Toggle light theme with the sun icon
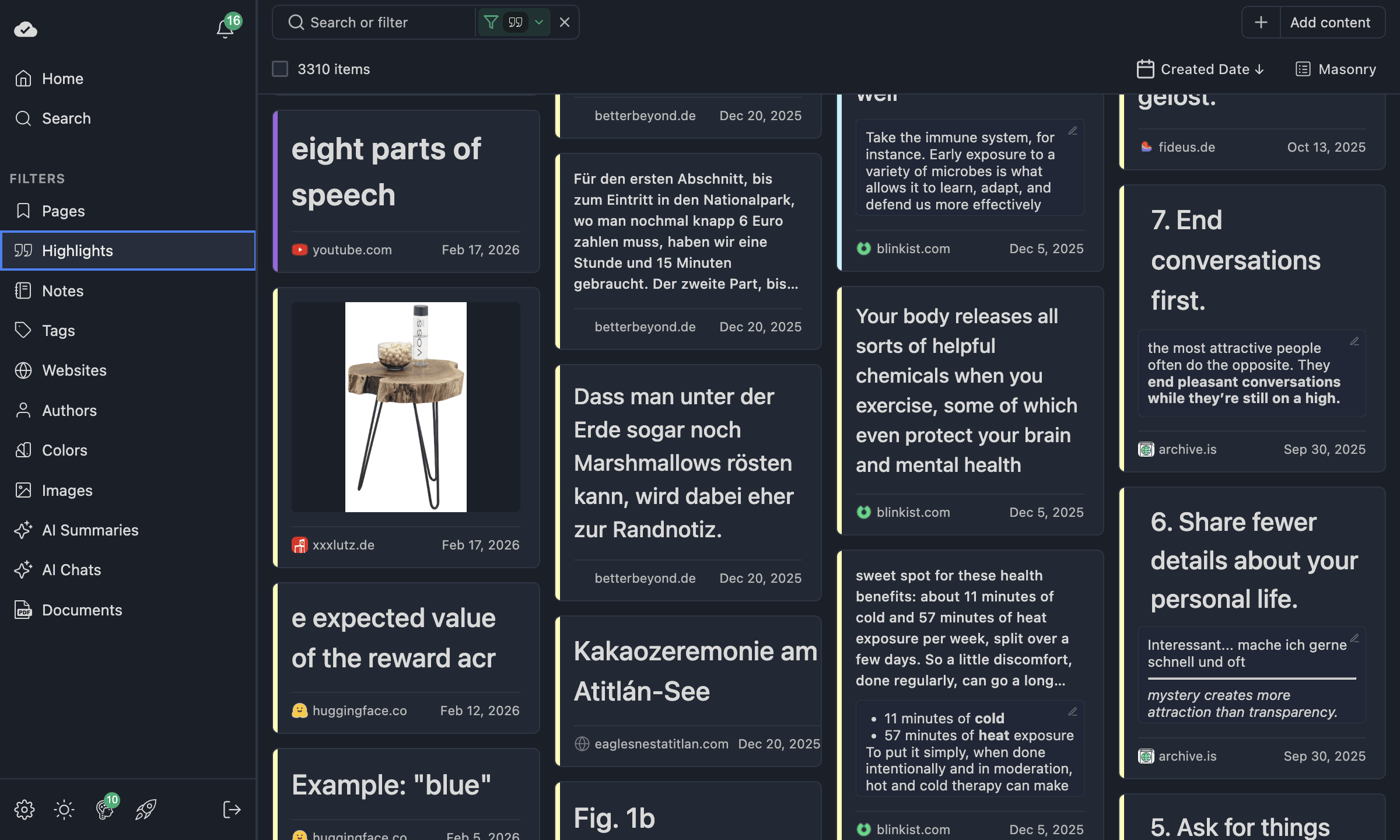The image size is (1400, 840). click(x=64, y=810)
